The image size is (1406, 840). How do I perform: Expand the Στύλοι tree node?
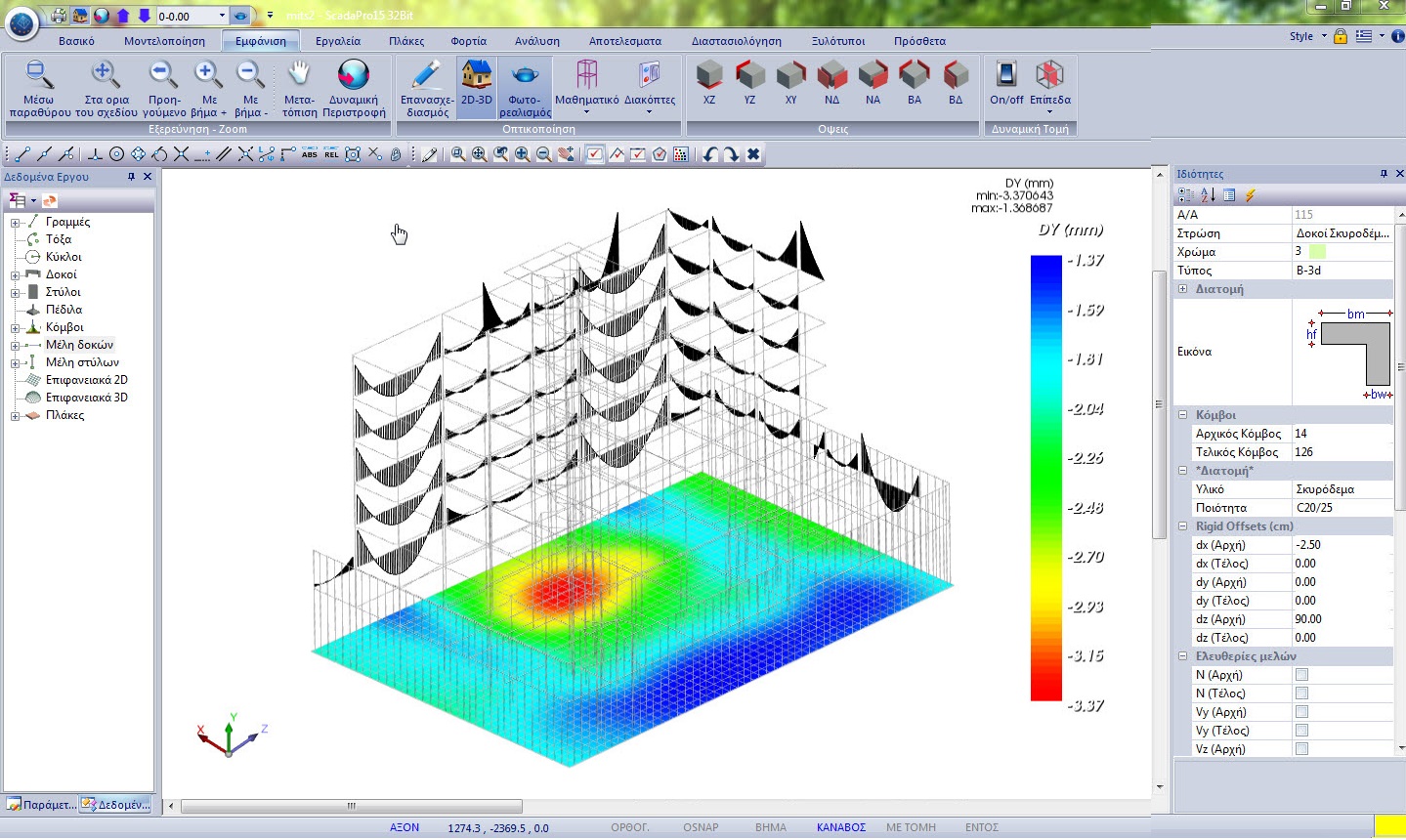(15, 293)
